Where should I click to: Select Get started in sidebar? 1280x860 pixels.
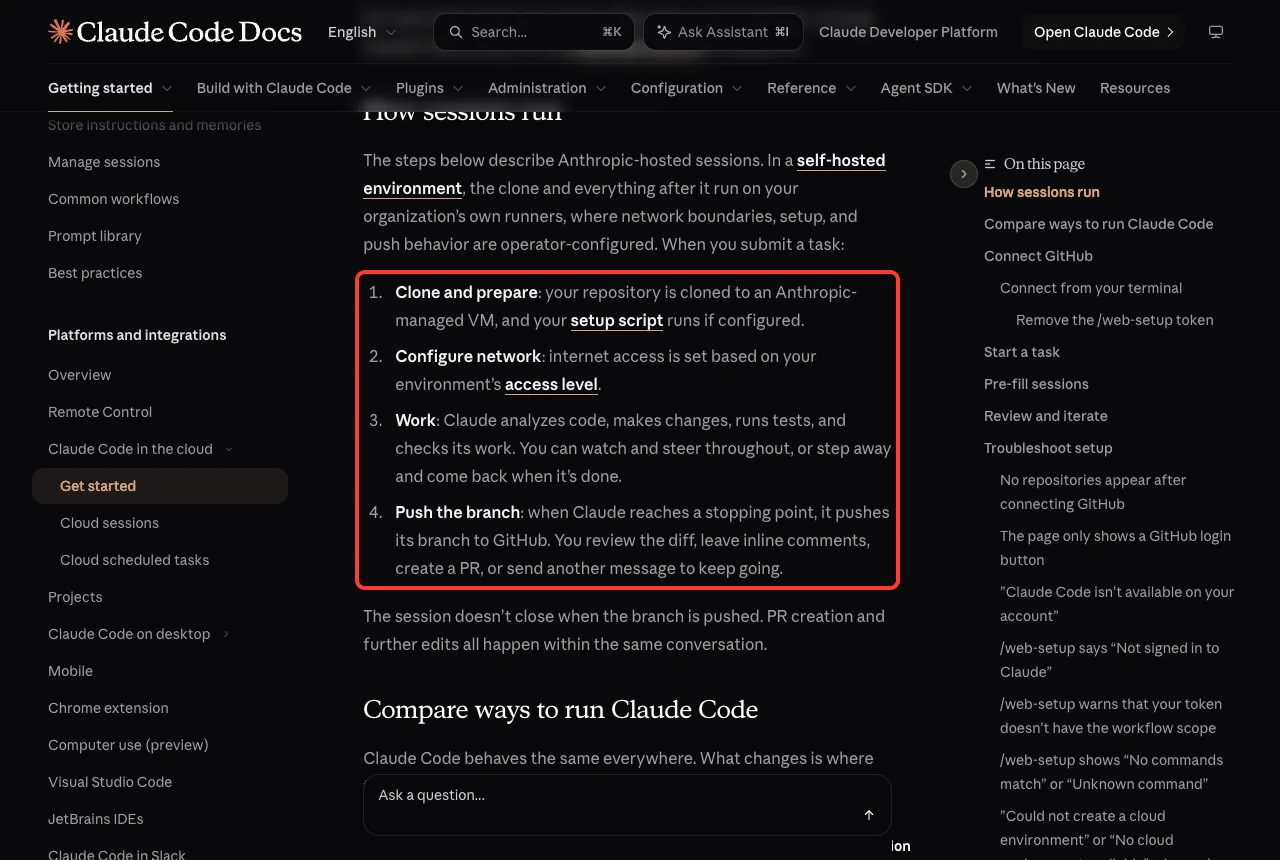coord(160,486)
